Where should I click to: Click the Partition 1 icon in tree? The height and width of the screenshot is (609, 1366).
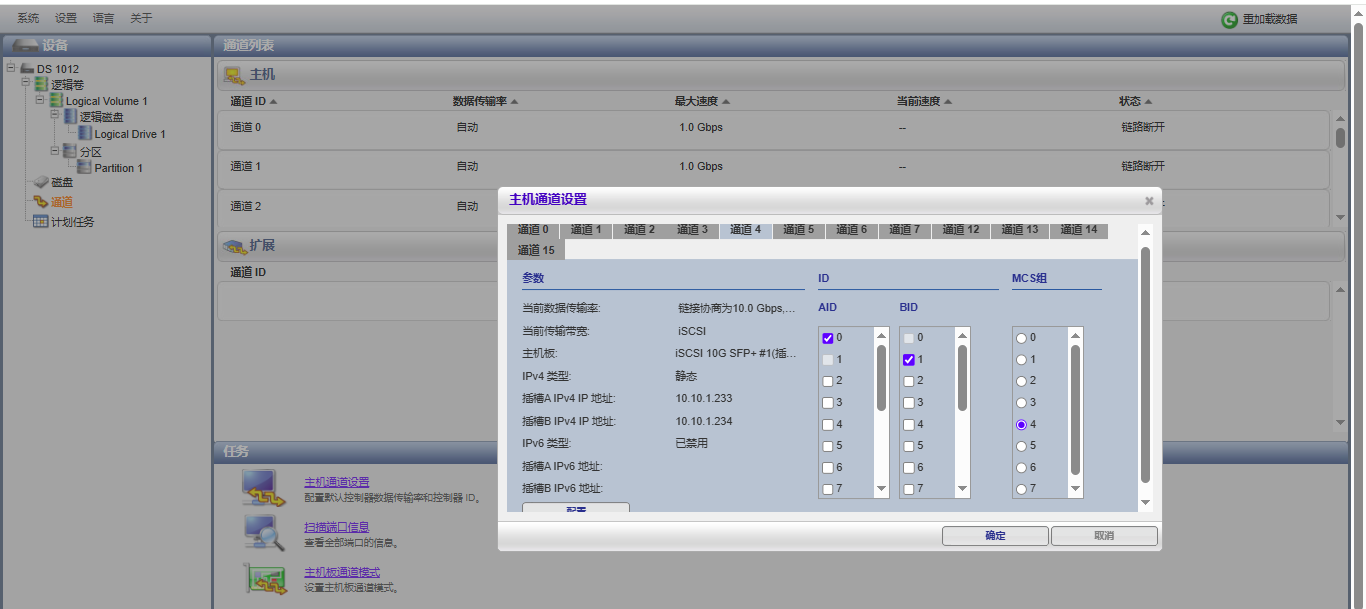click(85, 168)
